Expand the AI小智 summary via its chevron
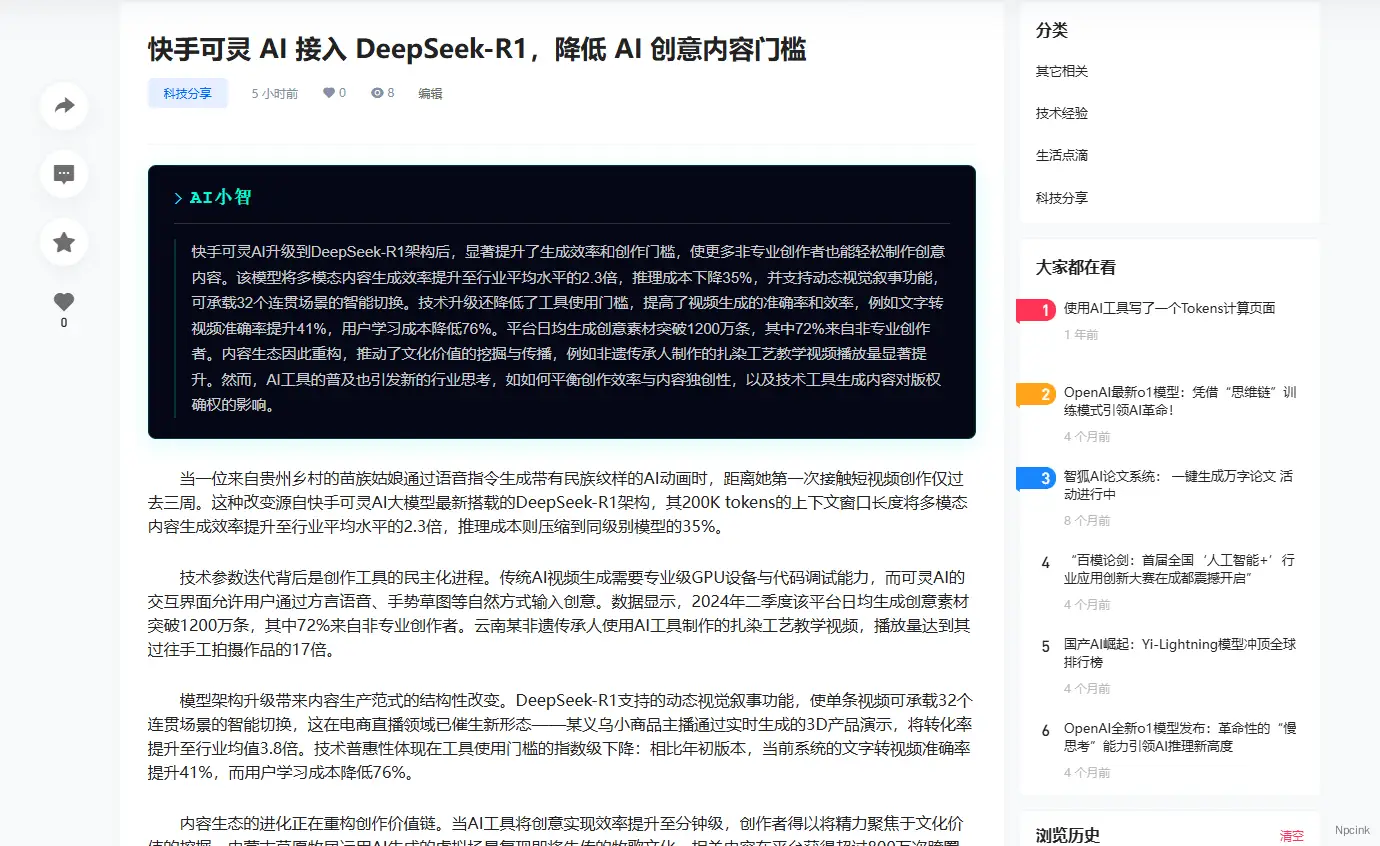 point(178,197)
